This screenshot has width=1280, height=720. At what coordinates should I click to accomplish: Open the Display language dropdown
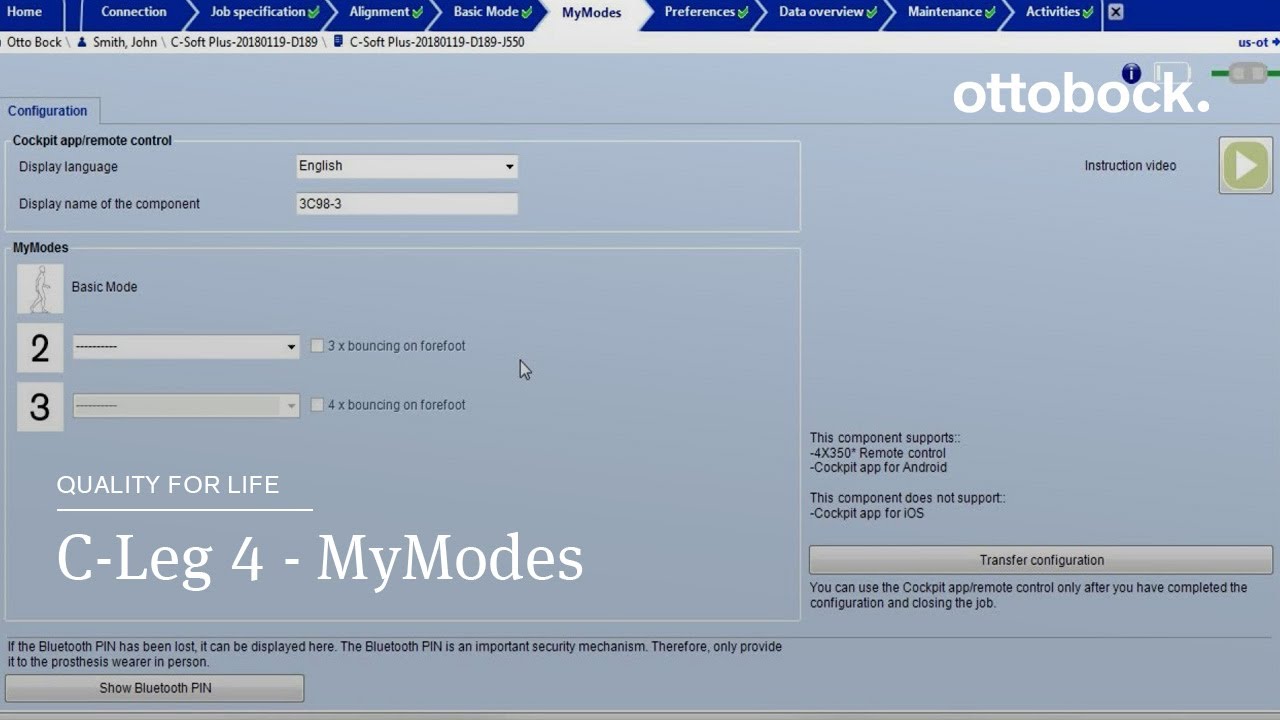pos(407,166)
